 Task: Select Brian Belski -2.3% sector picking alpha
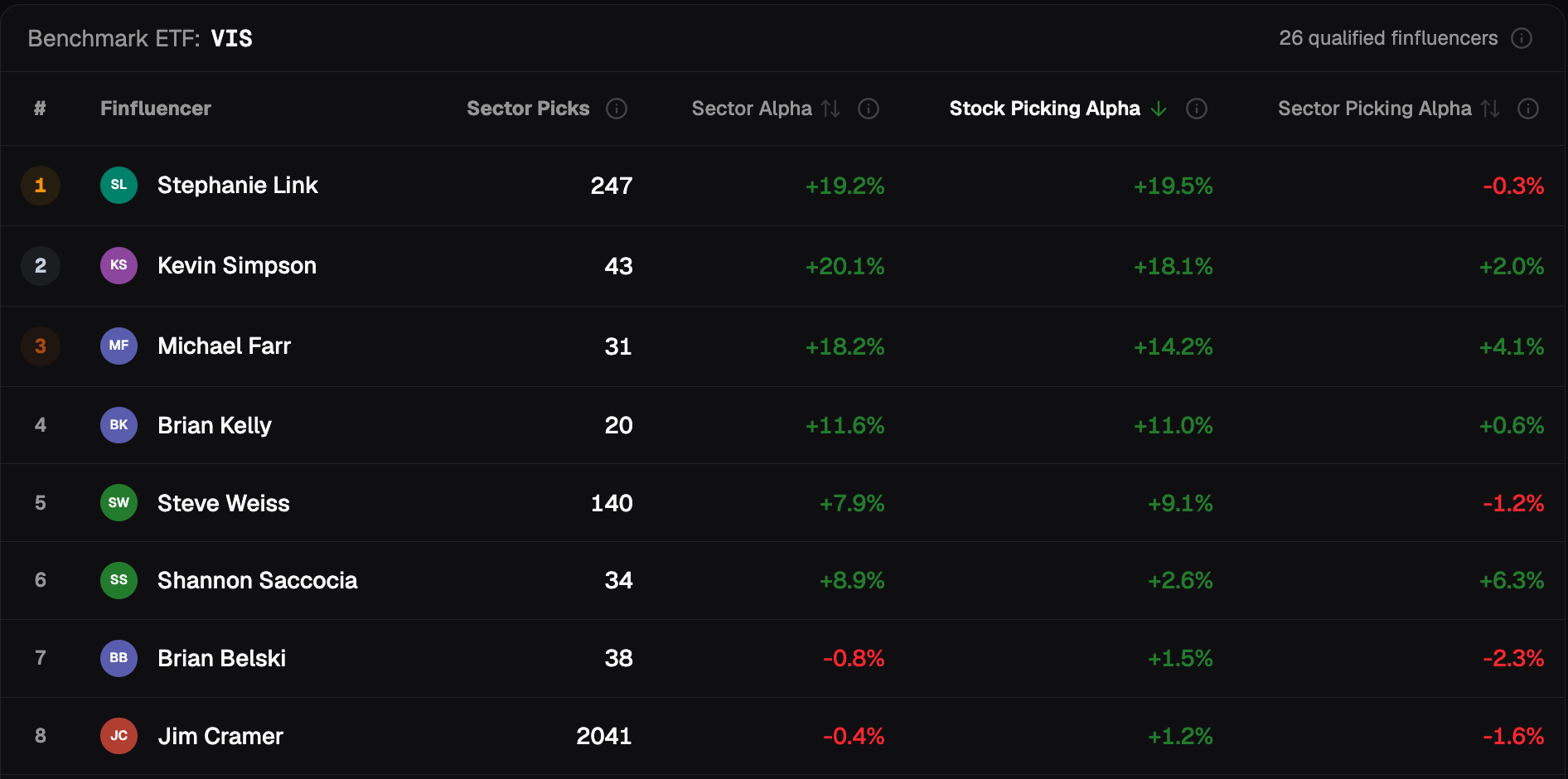coord(1513,659)
